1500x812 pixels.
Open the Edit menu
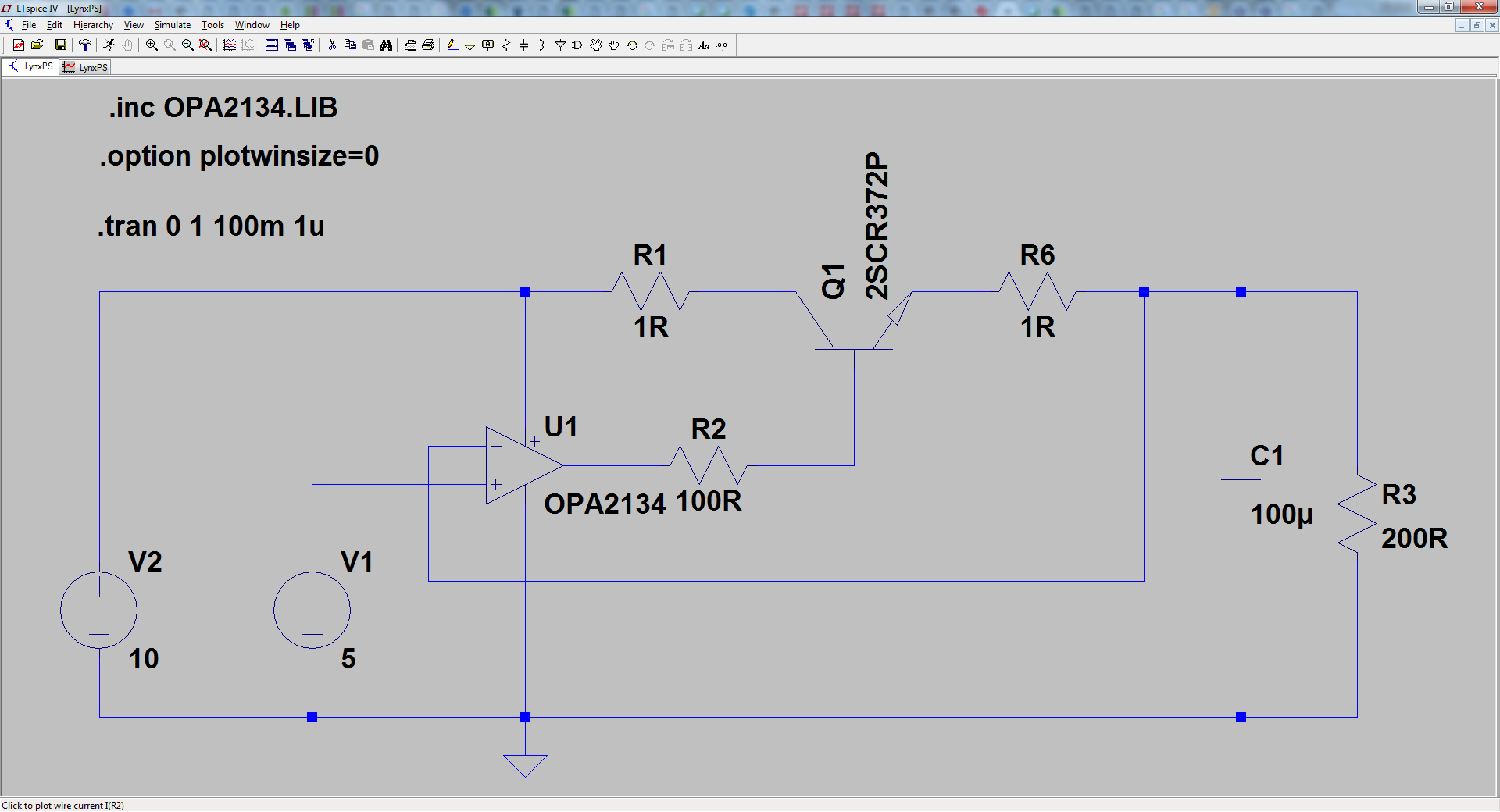pos(55,25)
